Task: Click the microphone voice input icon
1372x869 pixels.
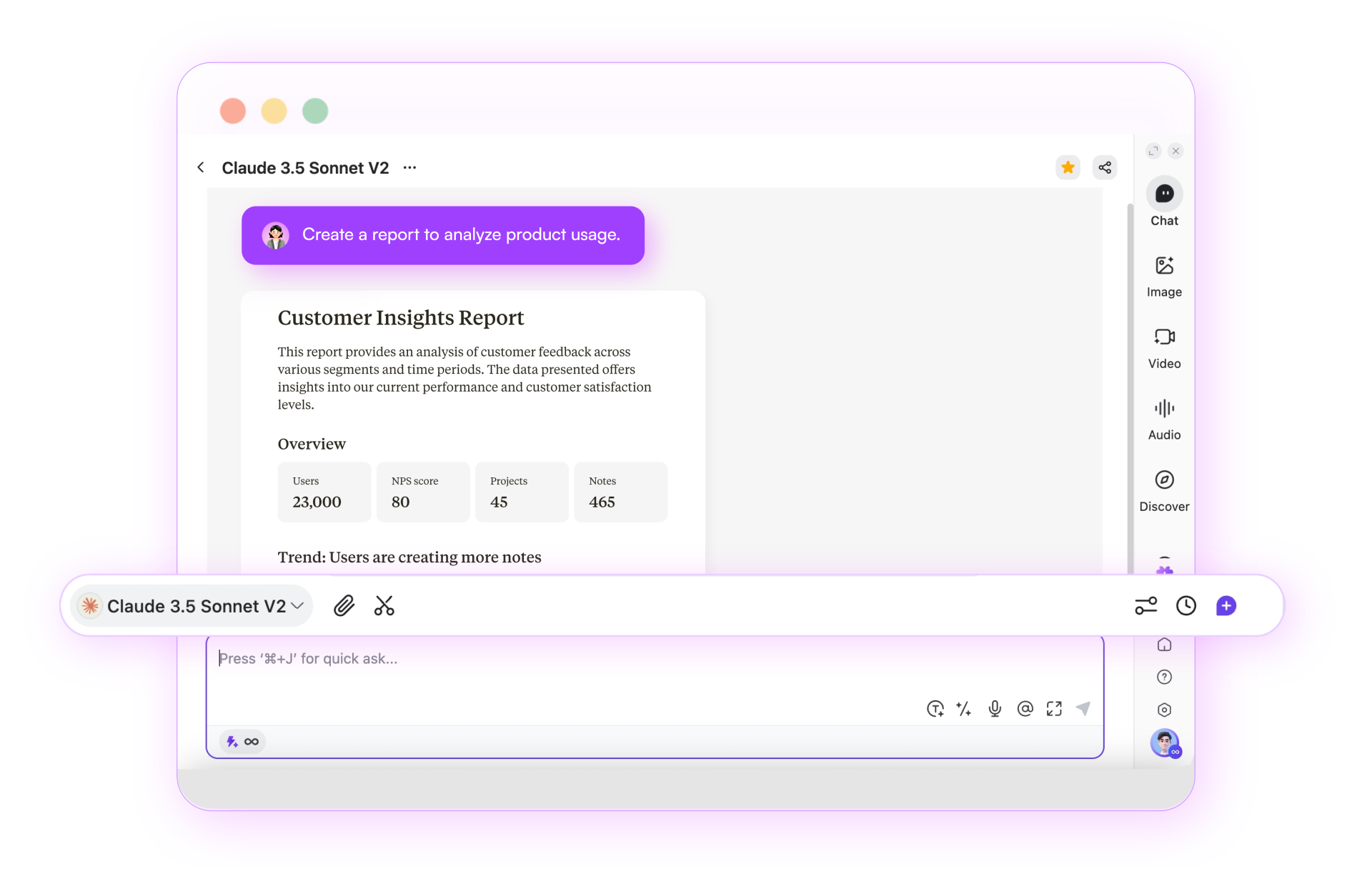Action: [995, 708]
